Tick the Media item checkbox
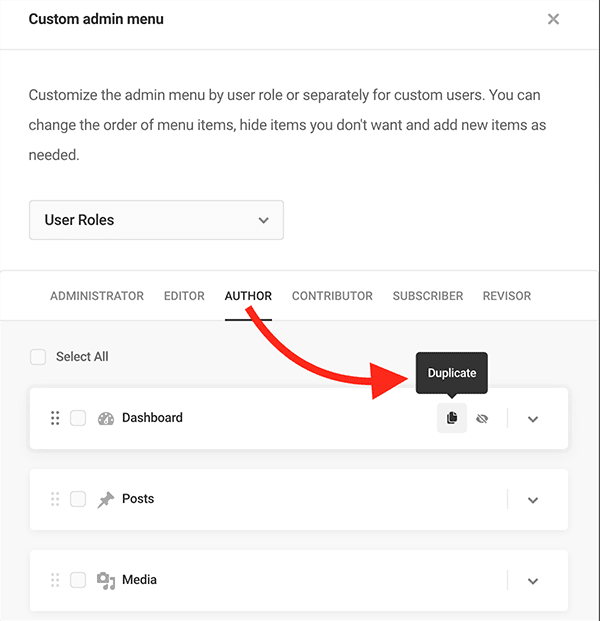Screen dimensions: 600x621 (78, 580)
